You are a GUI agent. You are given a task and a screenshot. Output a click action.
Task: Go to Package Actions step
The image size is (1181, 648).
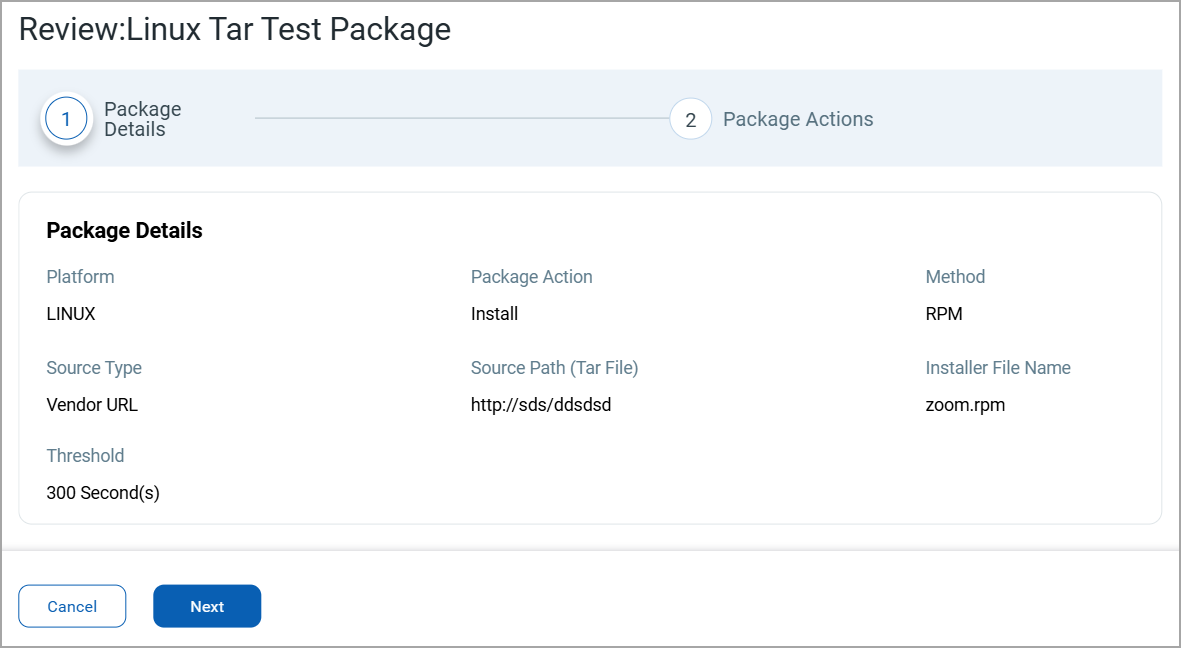pyautogui.click(x=797, y=119)
